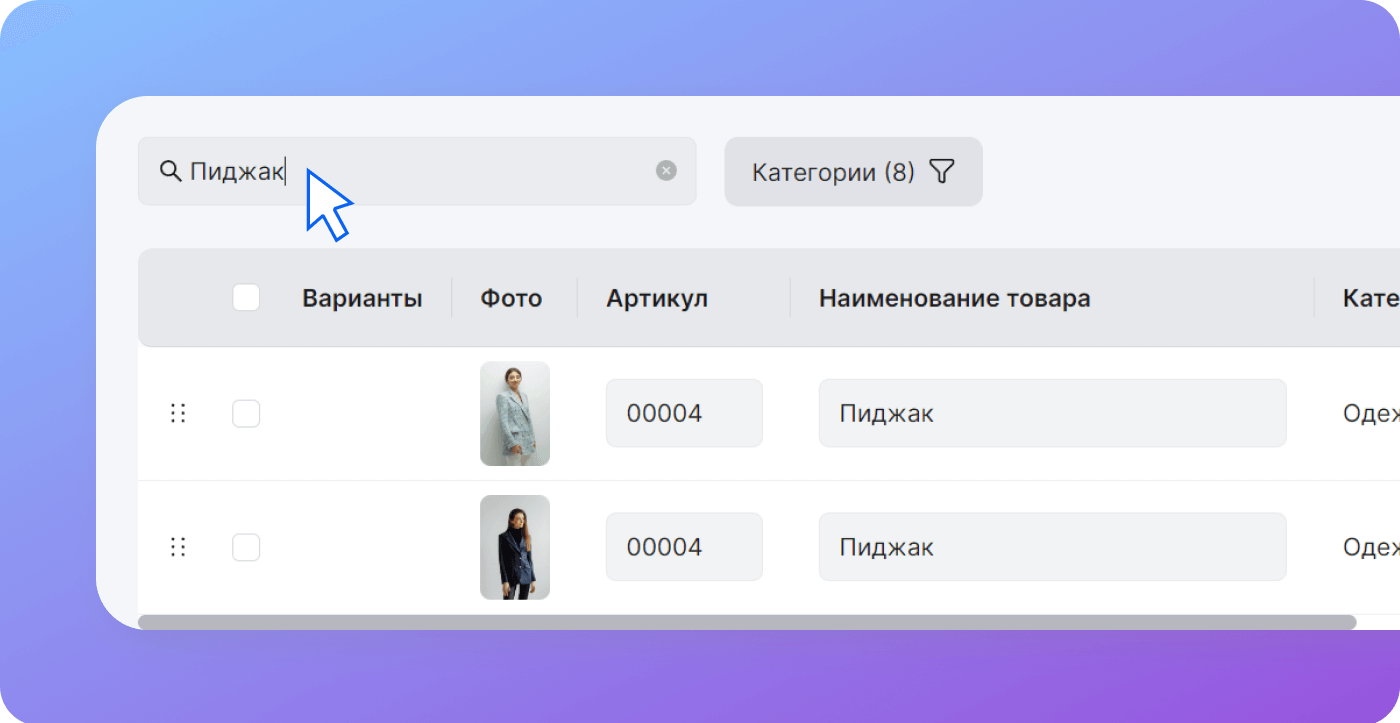Screen dimensions: 1400x723
Task: Click the first row's Пиджак name field
Action: click(x=1052, y=413)
